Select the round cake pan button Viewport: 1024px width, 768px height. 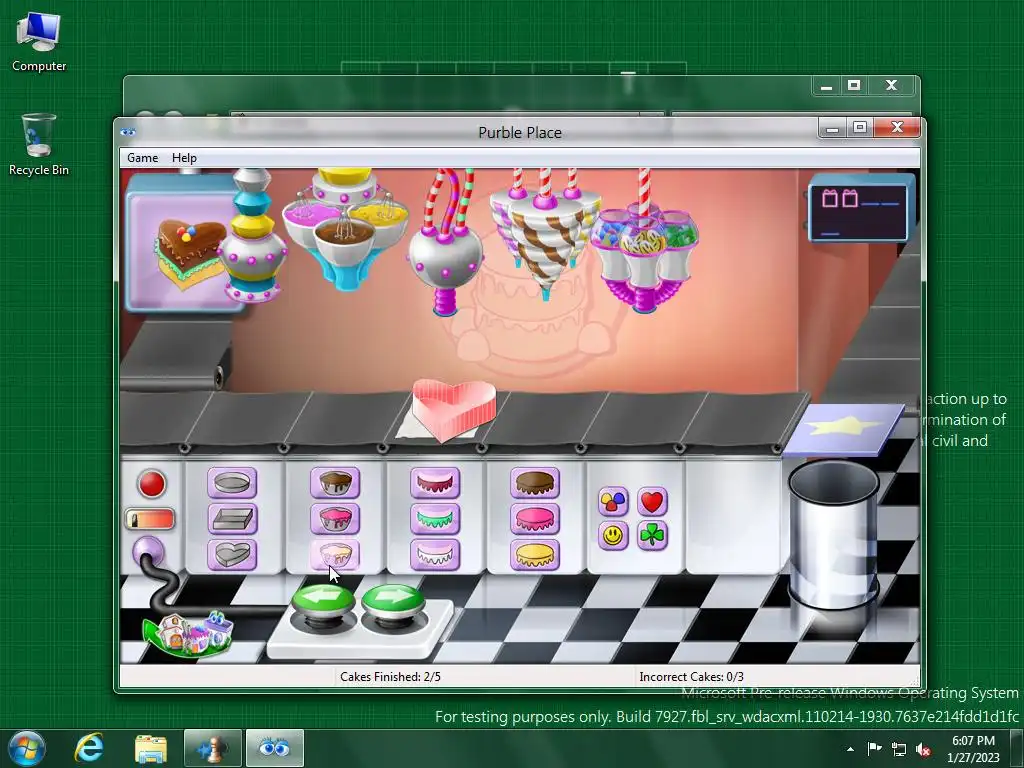[x=232, y=483]
